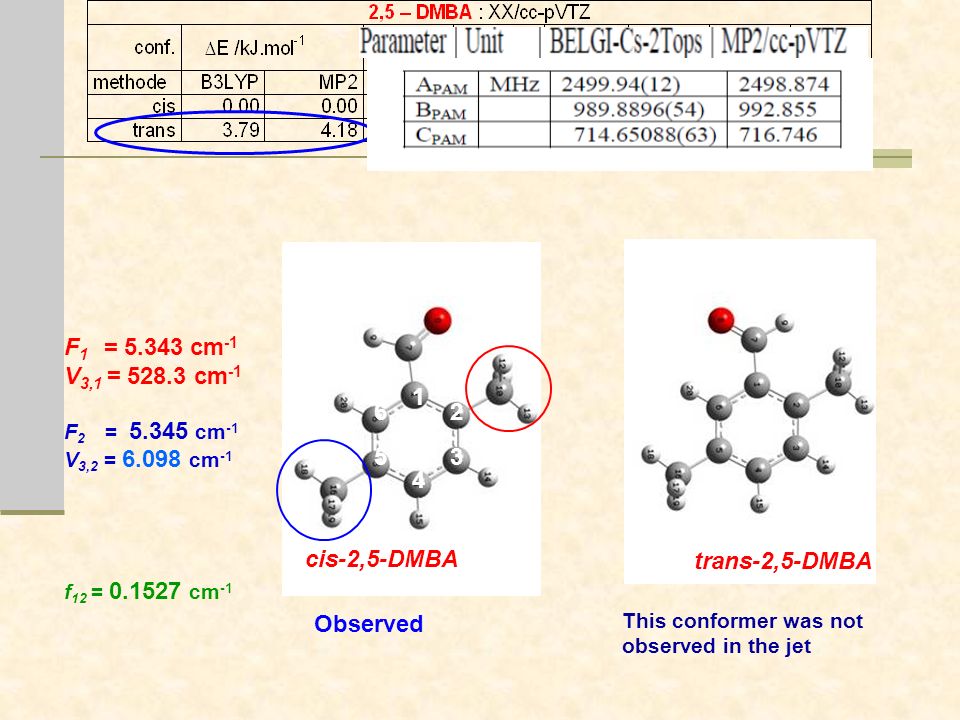Click the value 989.8896(54)
Screen dimensions: 960x720
(639, 110)
